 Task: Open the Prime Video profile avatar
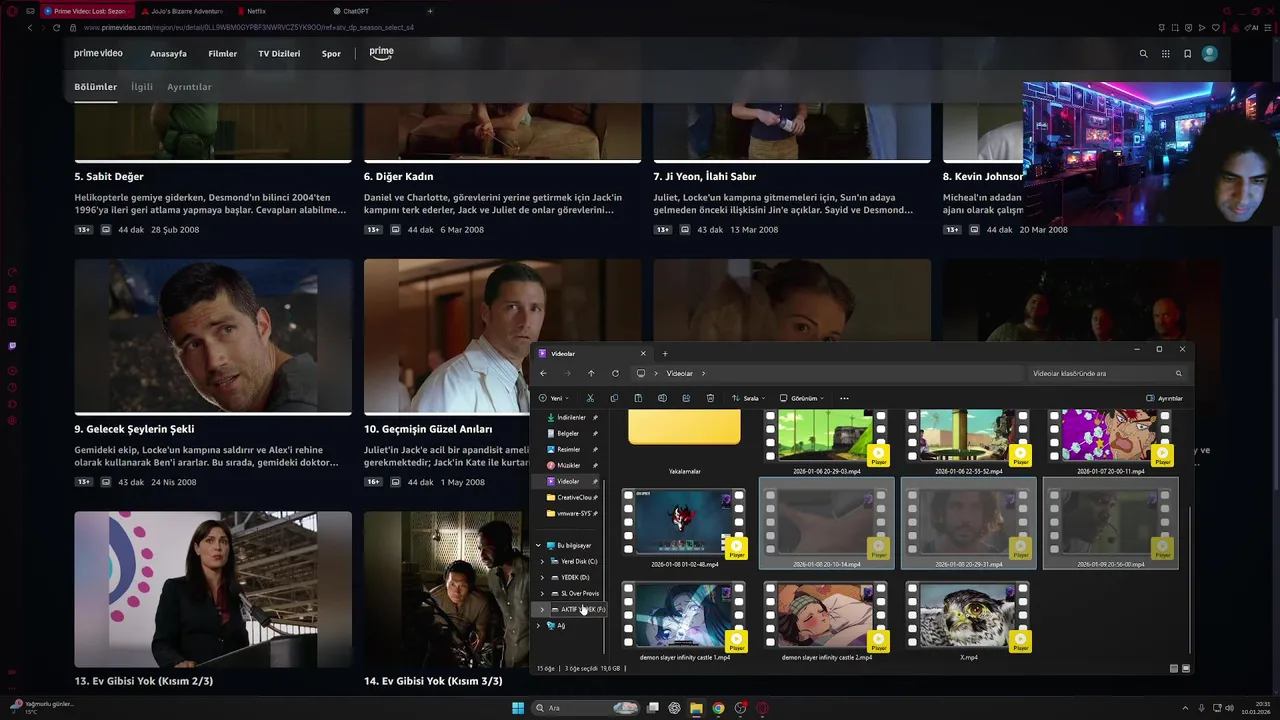click(x=1210, y=54)
